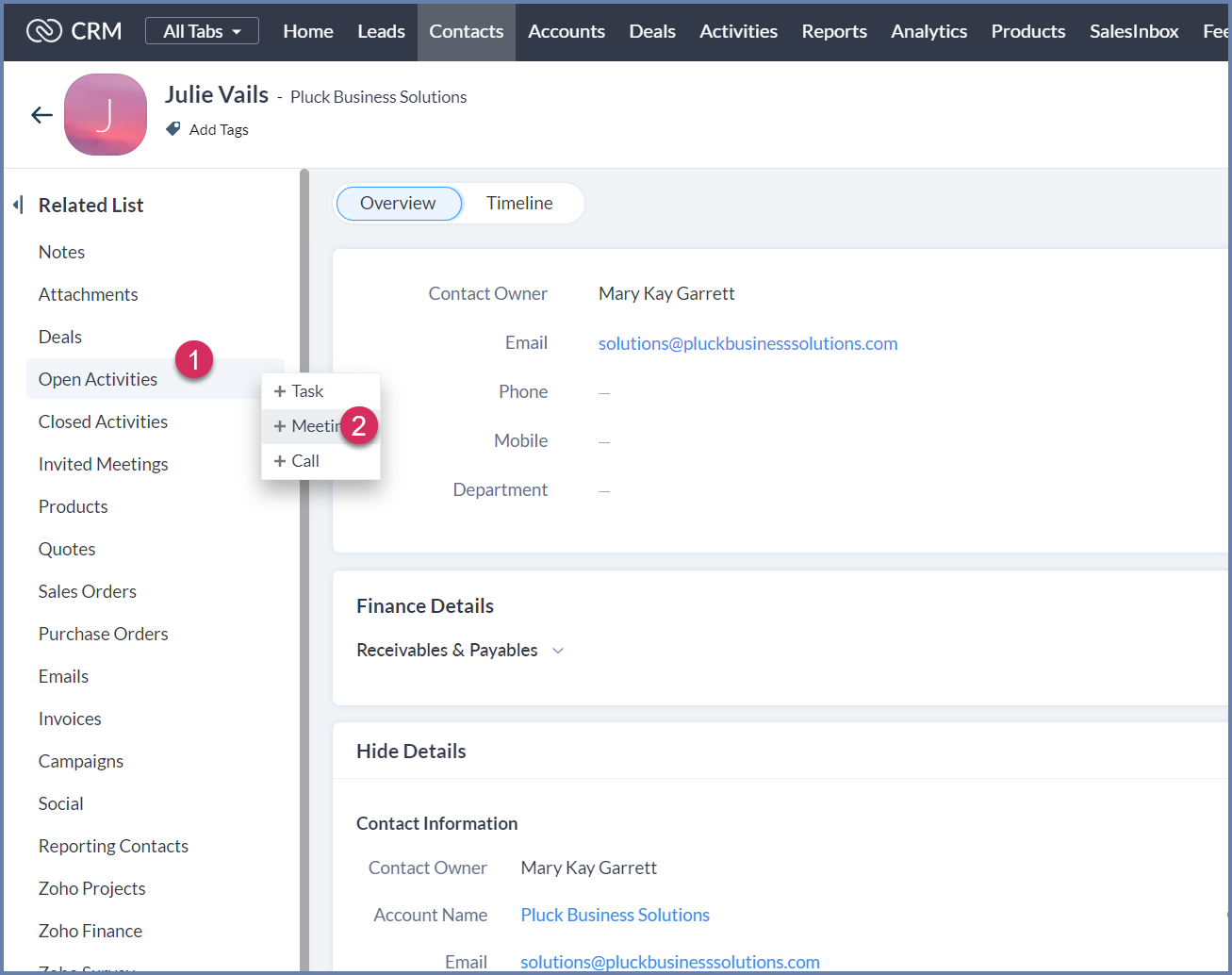Screen dimensions: 1232x975
Task: Open Notes in Related List
Action: pyautogui.click(x=61, y=252)
